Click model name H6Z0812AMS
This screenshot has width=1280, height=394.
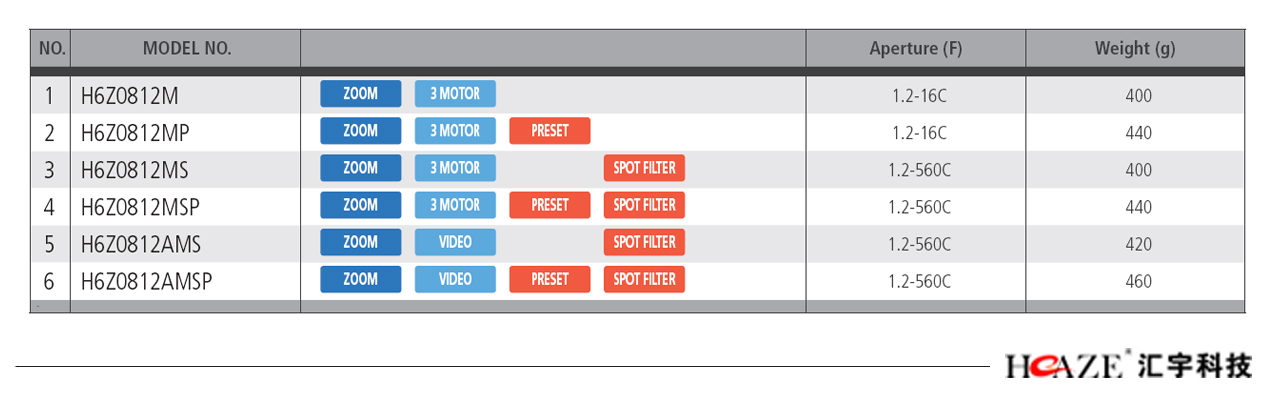coord(140,244)
